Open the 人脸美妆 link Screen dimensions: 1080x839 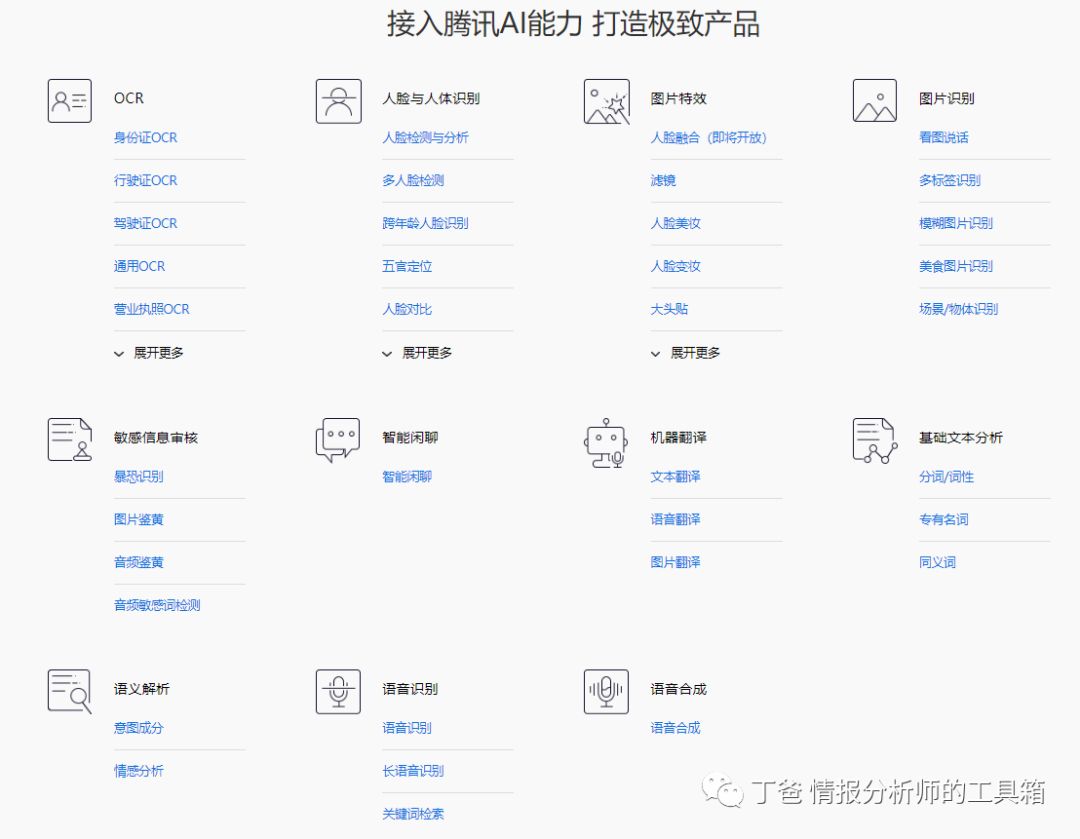[676, 223]
